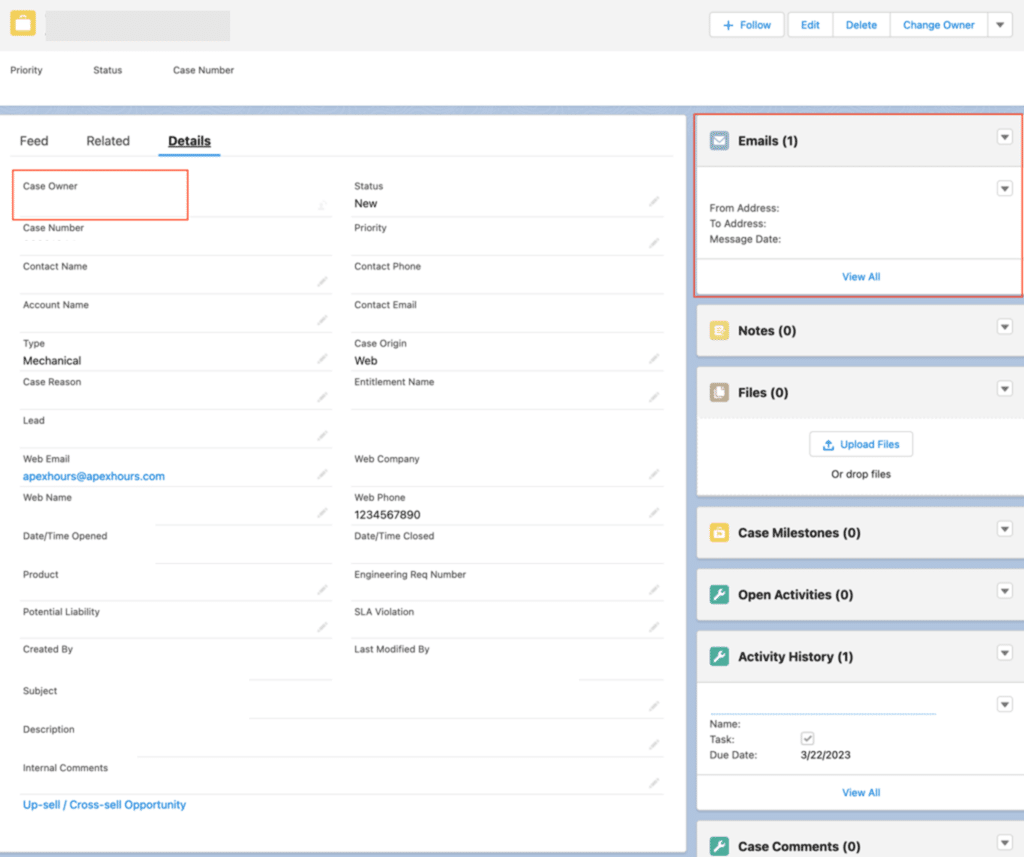Open the Case Milestones dropdown arrow
This screenshot has height=857, width=1024.
[1004, 530]
